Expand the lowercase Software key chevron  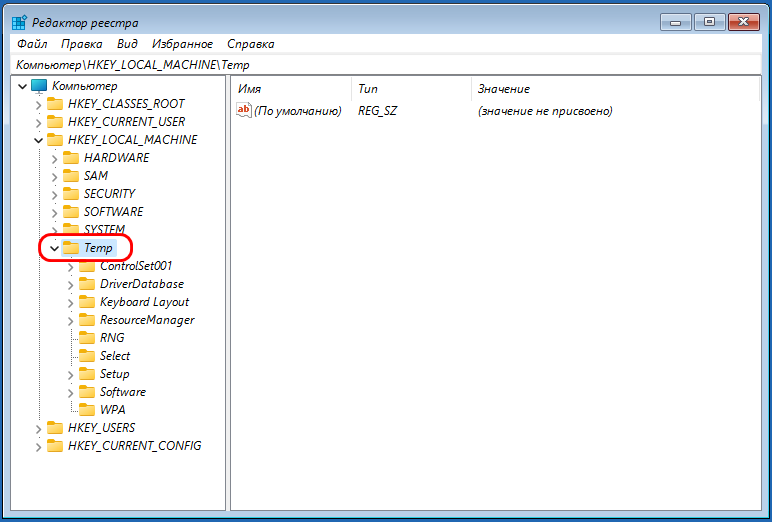click(70, 393)
